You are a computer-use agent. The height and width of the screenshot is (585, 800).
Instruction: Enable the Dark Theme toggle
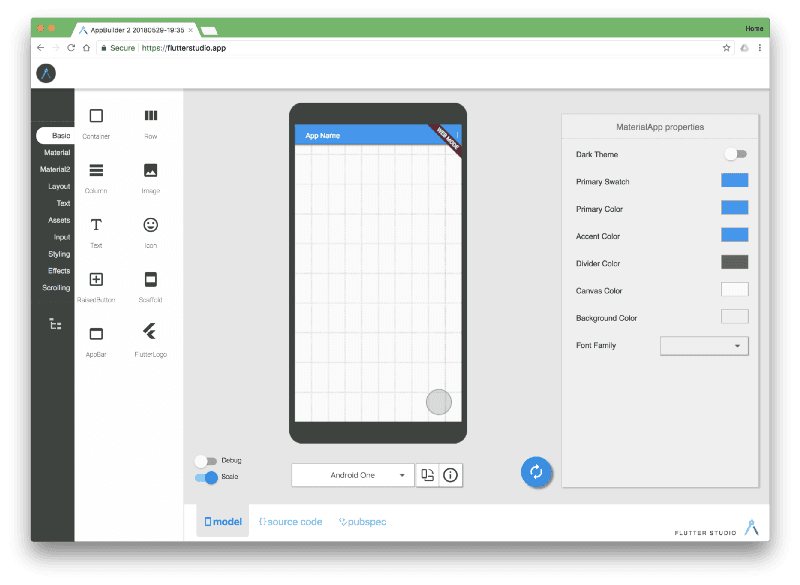coord(735,154)
